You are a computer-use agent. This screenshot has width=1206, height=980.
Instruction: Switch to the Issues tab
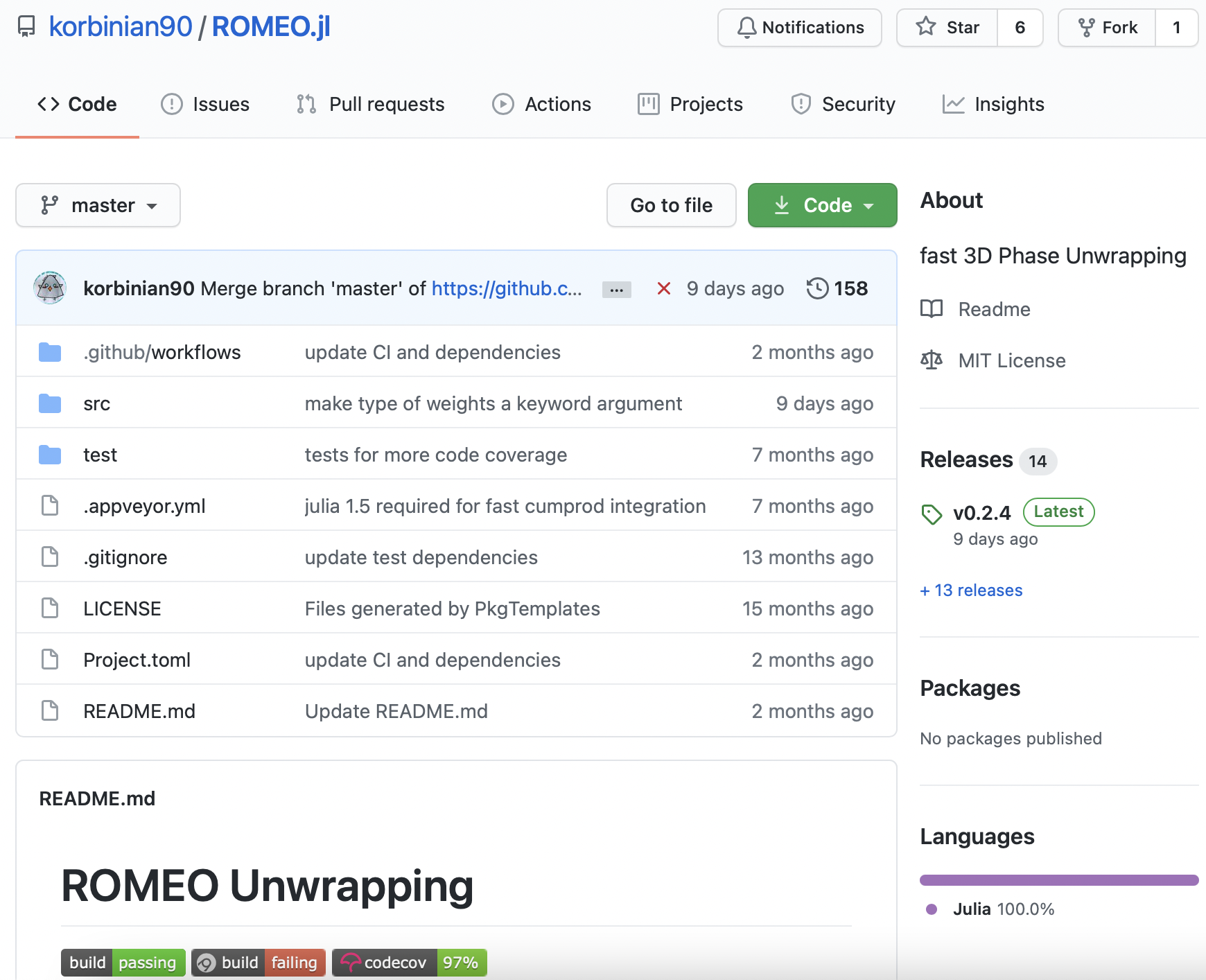click(x=205, y=104)
